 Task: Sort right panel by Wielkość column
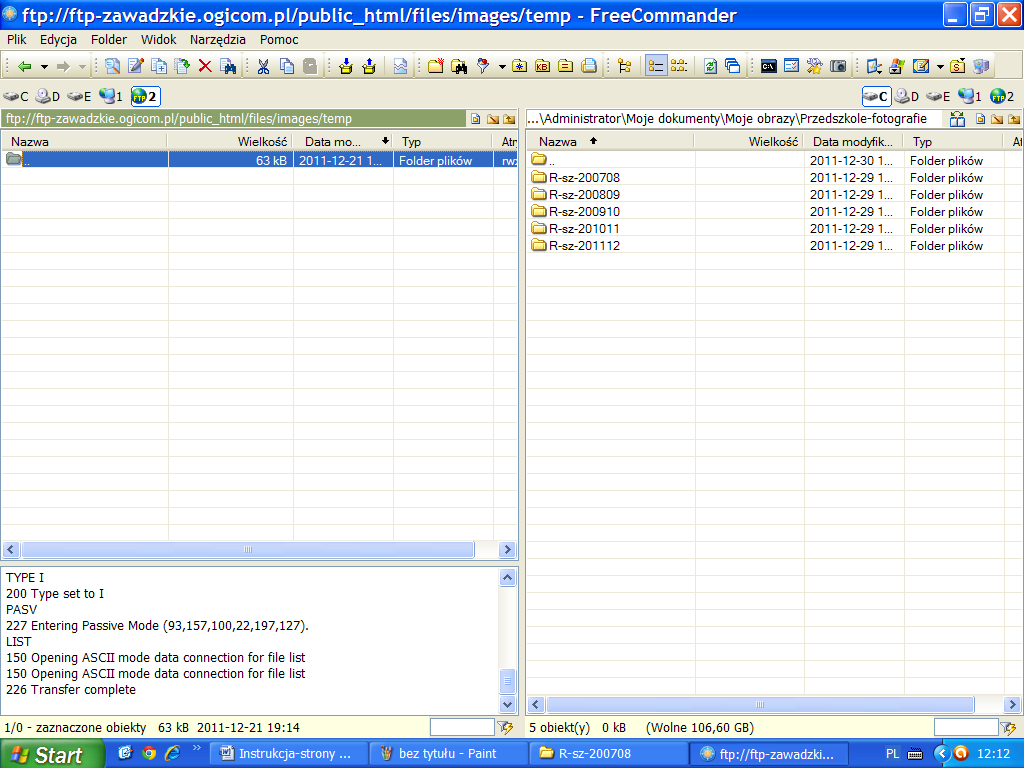pos(749,141)
